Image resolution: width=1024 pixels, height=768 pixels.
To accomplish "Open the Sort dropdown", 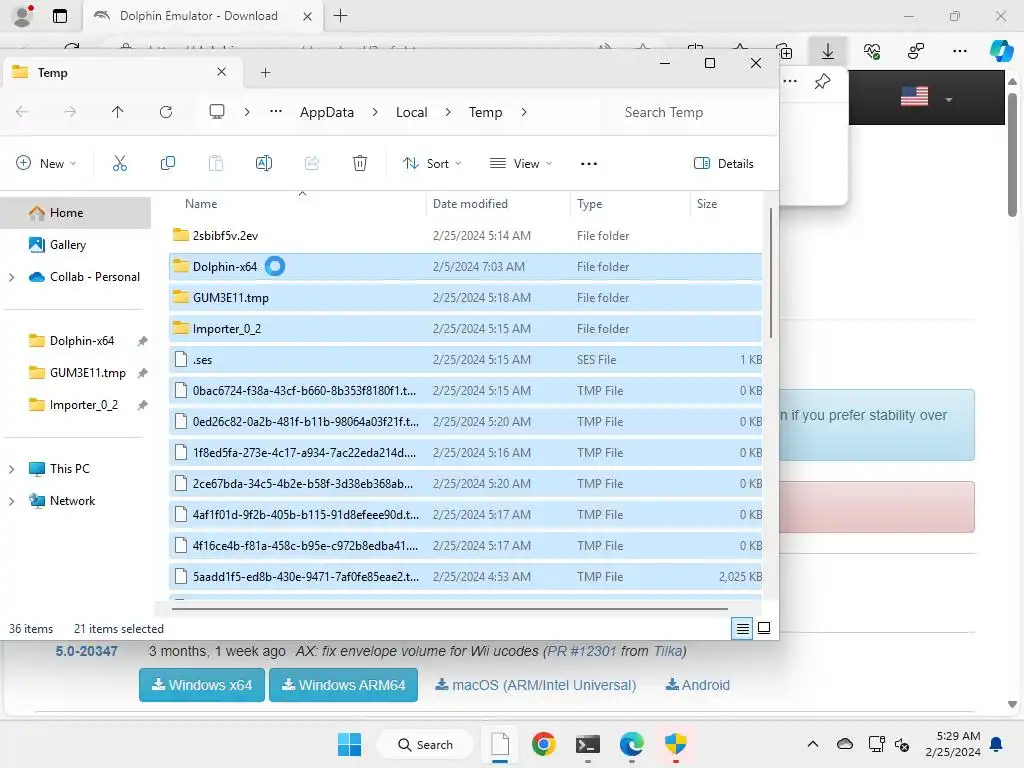I will 432,163.
